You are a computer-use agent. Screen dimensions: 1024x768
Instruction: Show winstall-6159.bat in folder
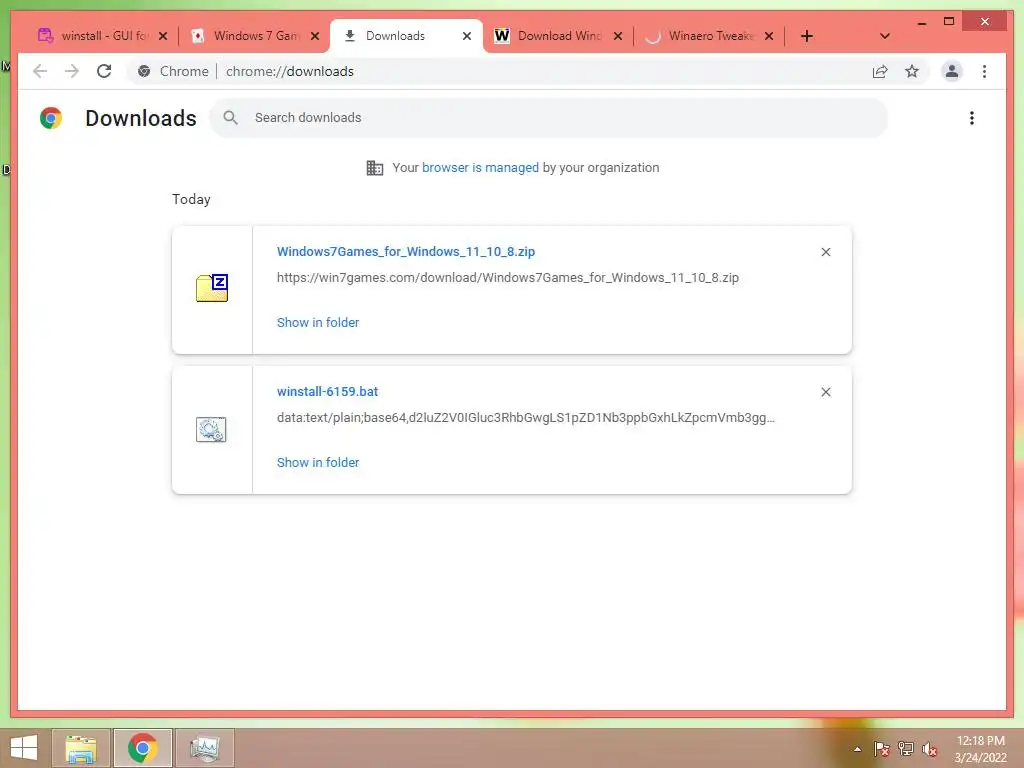(x=318, y=462)
